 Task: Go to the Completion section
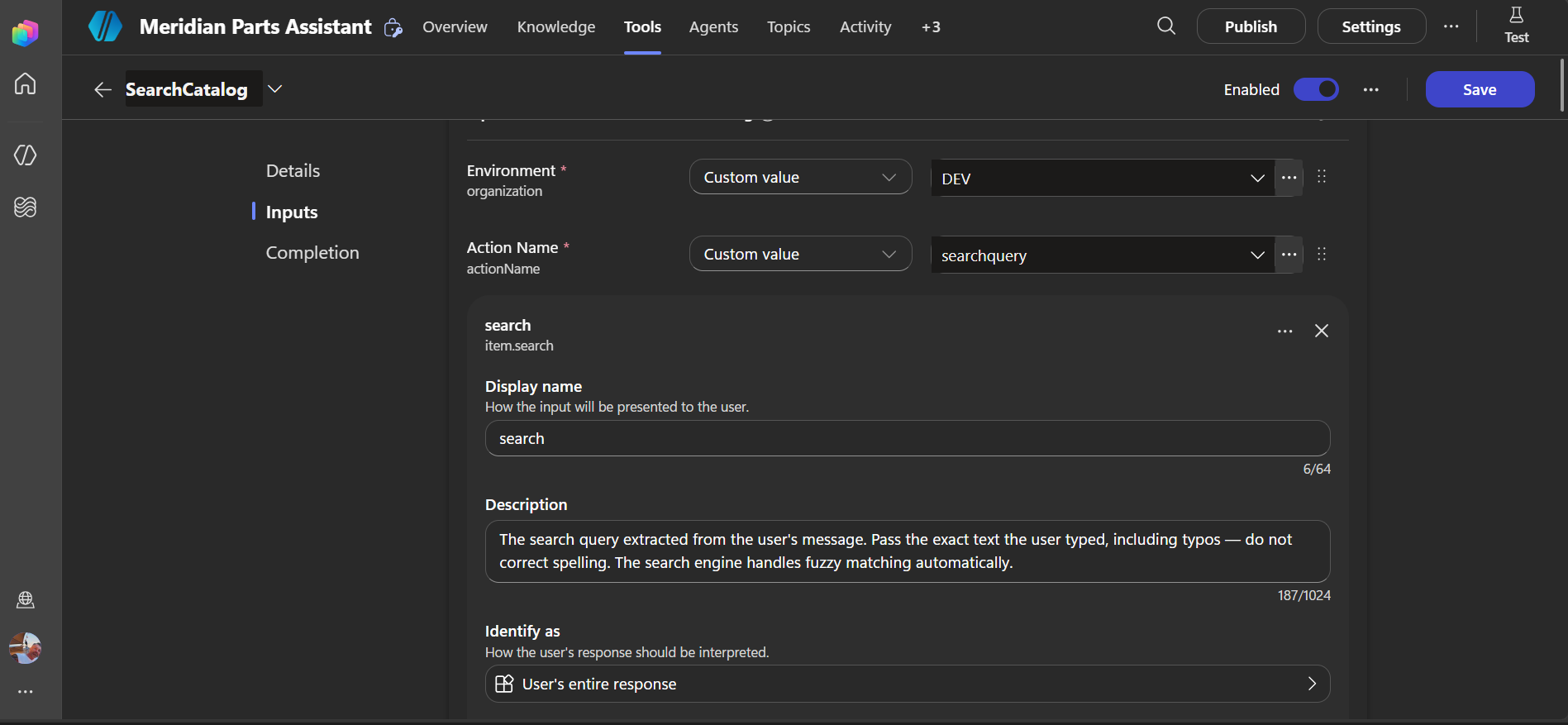click(312, 253)
